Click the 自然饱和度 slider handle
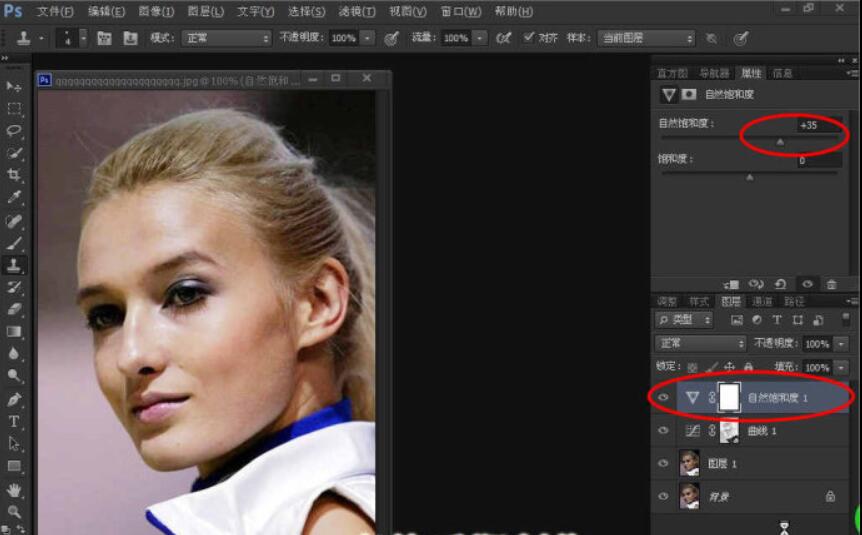Image resolution: width=862 pixels, height=535 pixels. coord(780,142)
